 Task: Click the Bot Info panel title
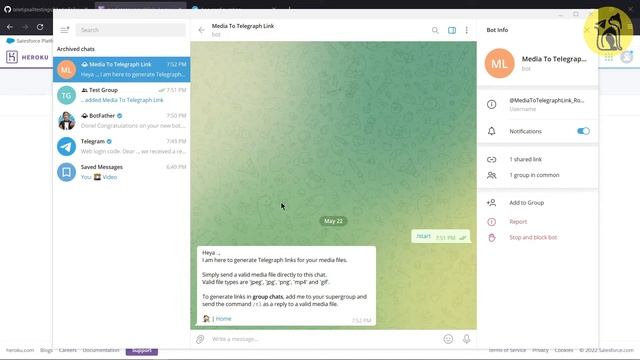tap(497, 30)
